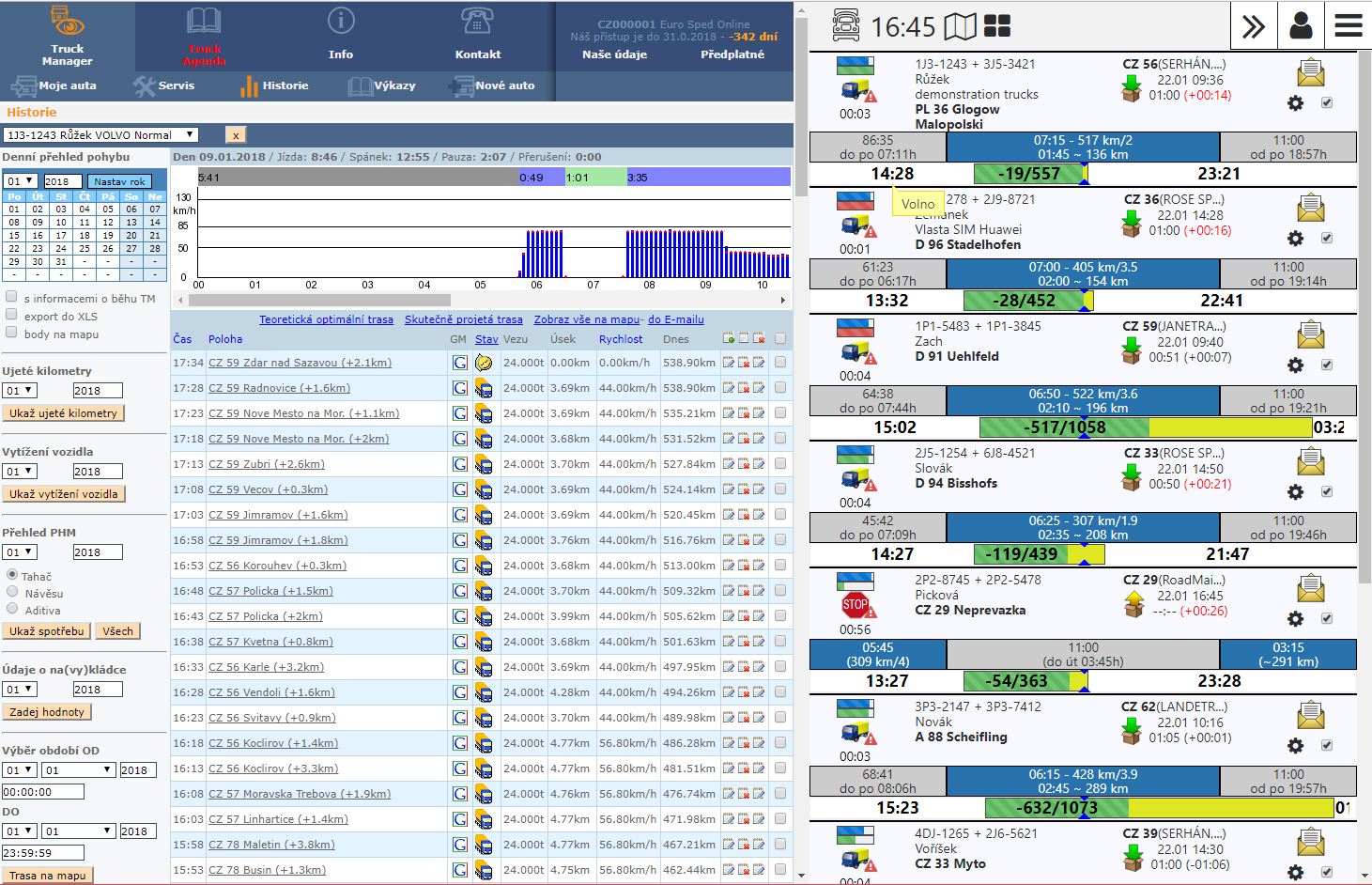Switch to the grid tiles view icon

coord(997,26)
